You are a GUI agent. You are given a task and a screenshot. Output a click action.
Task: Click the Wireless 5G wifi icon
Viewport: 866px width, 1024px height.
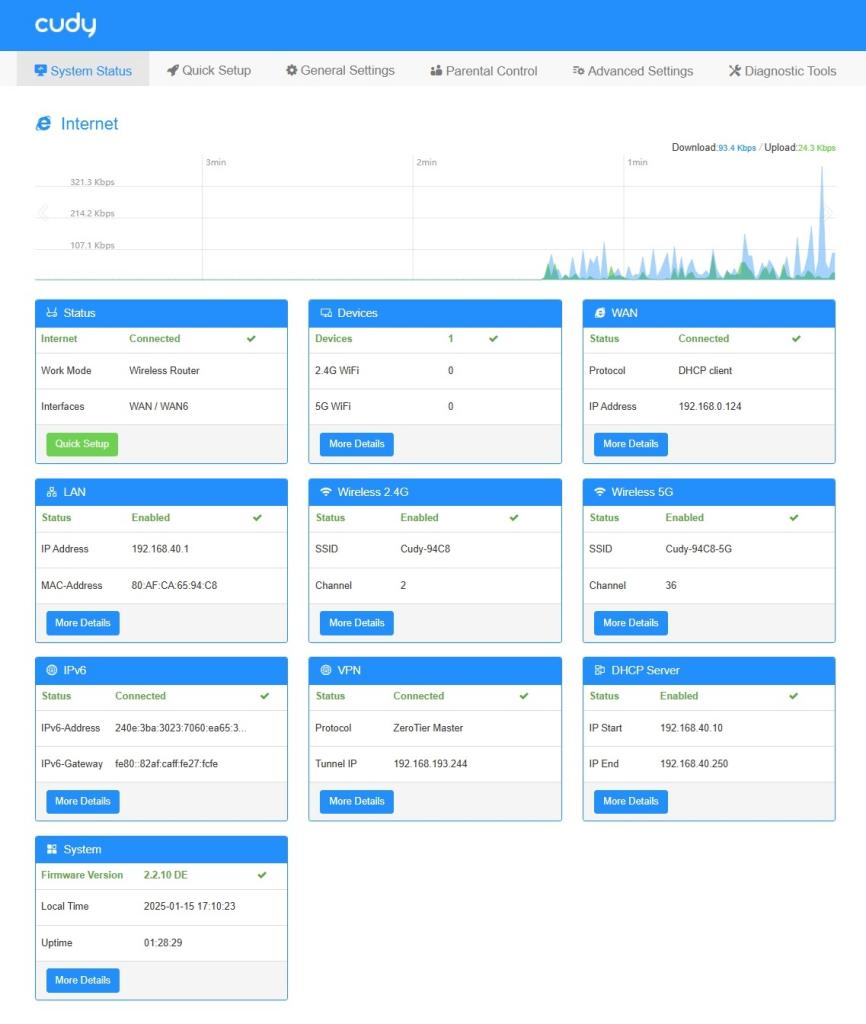click(600, 492)
